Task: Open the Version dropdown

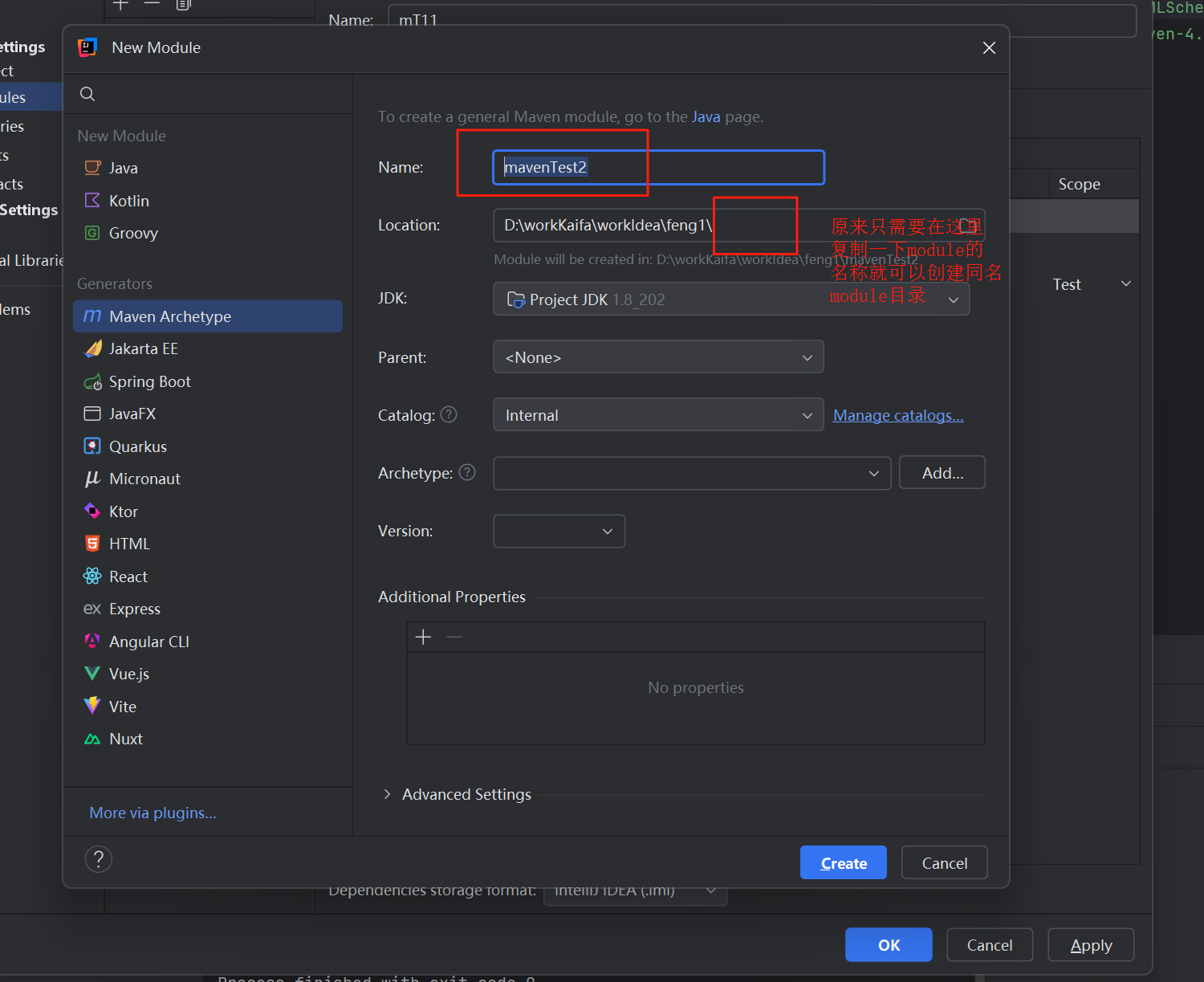Action: click(x=559, y=531)
